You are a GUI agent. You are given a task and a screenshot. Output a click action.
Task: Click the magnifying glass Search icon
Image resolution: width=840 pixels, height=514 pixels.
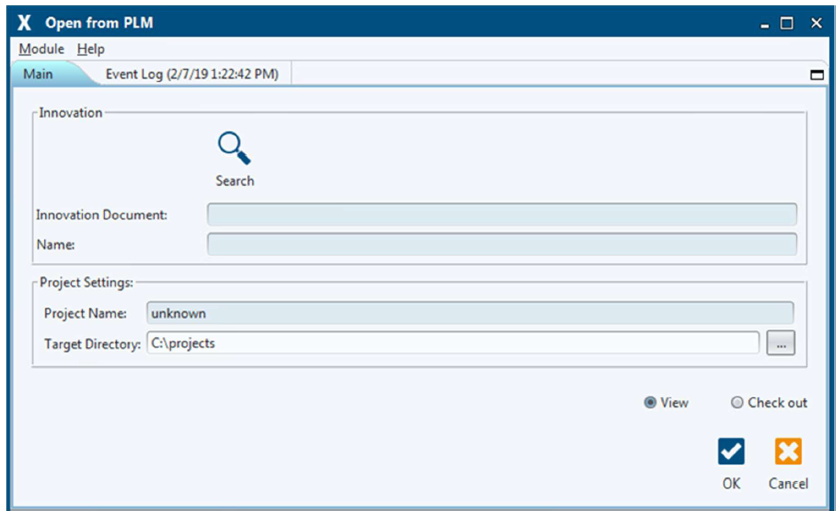(234, 150)
